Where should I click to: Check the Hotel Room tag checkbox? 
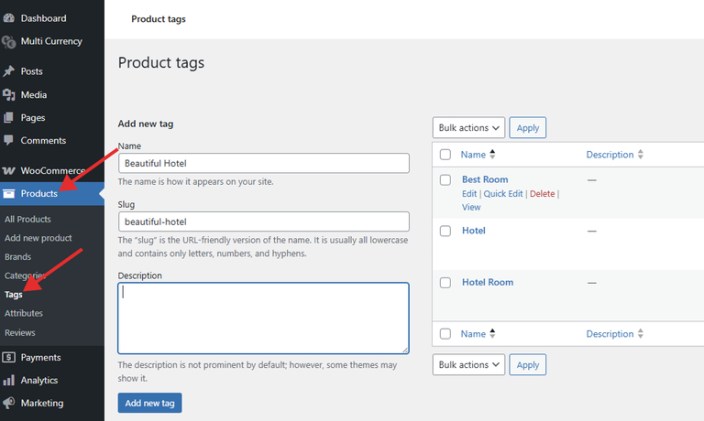point(445,283)
